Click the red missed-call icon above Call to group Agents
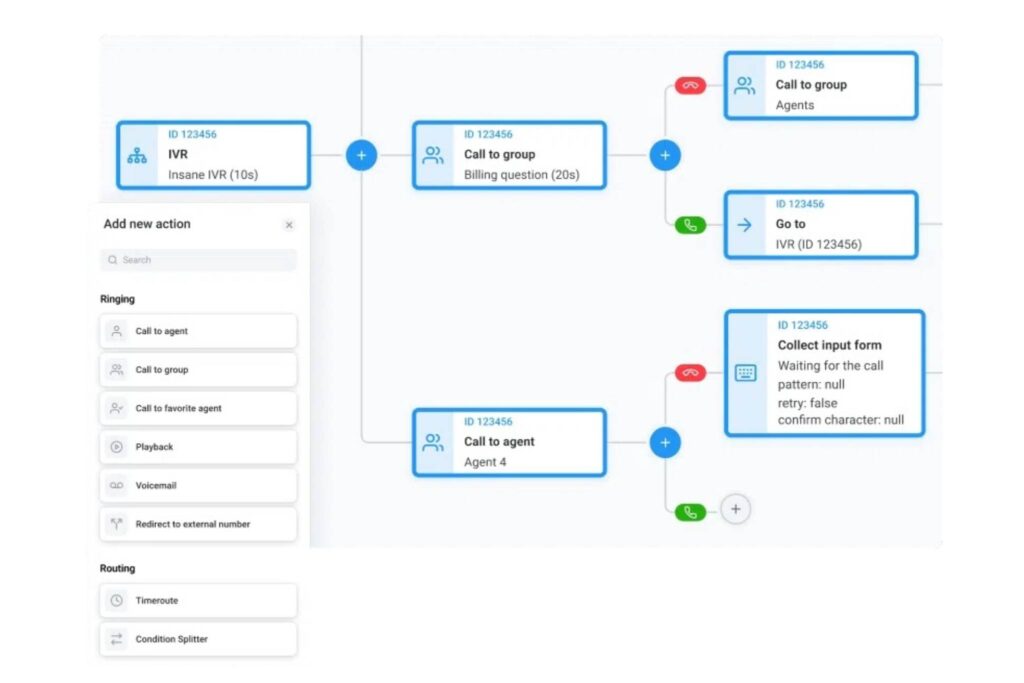Screen dimensions: 1024x683 690,85
